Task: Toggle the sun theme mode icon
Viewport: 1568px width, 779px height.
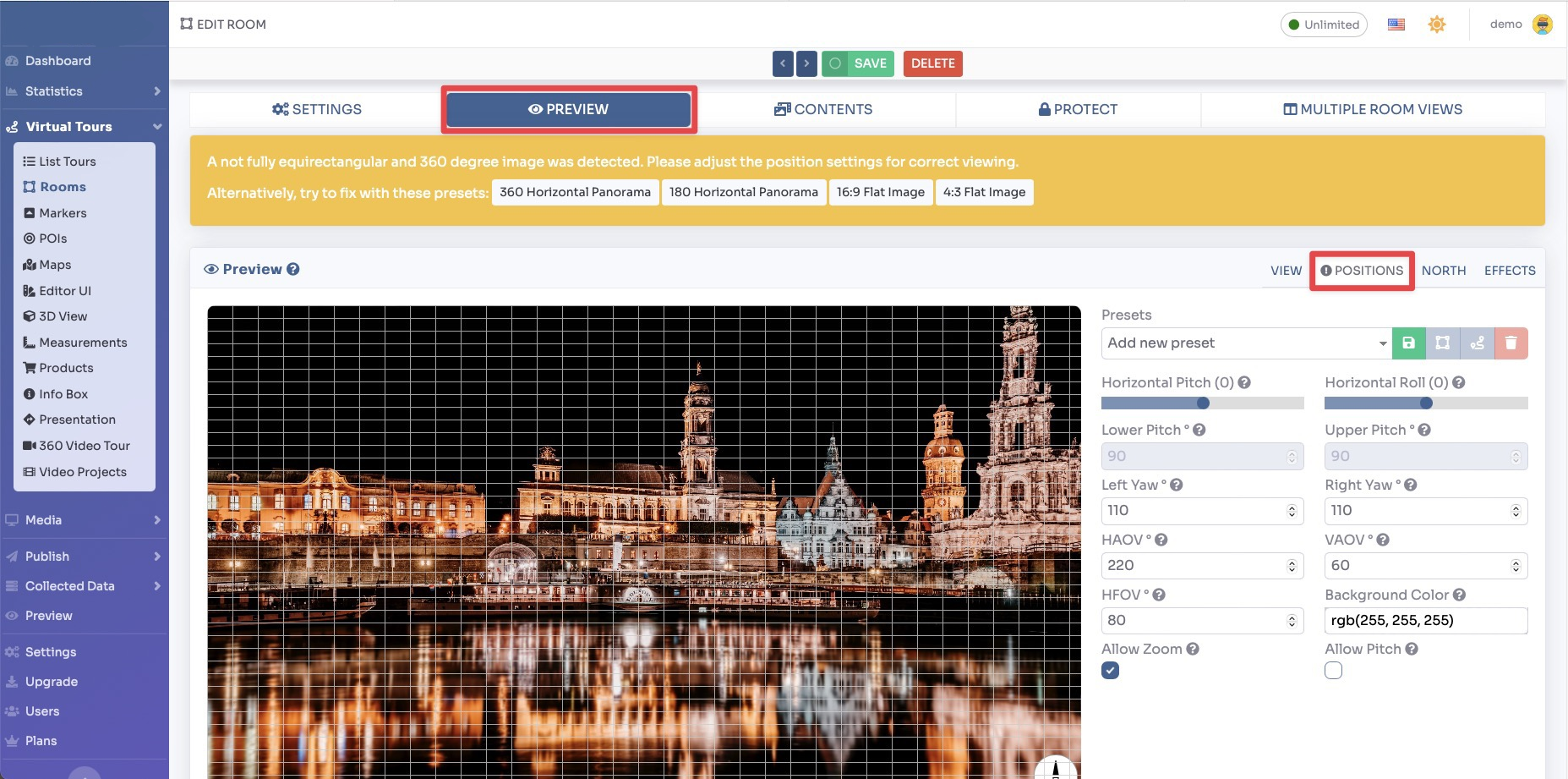Action: pyautogui.click(x=1436, y=25)
